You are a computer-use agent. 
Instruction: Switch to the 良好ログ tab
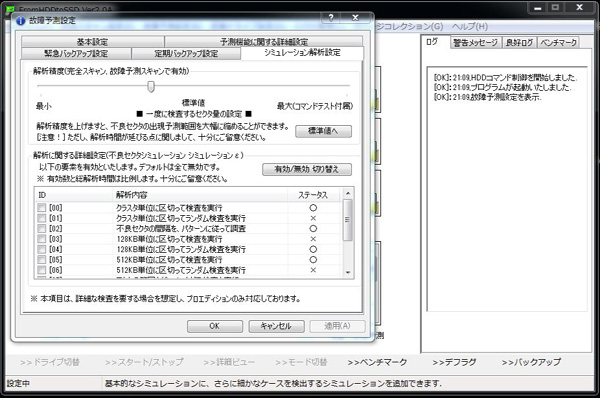click(519, 42)
